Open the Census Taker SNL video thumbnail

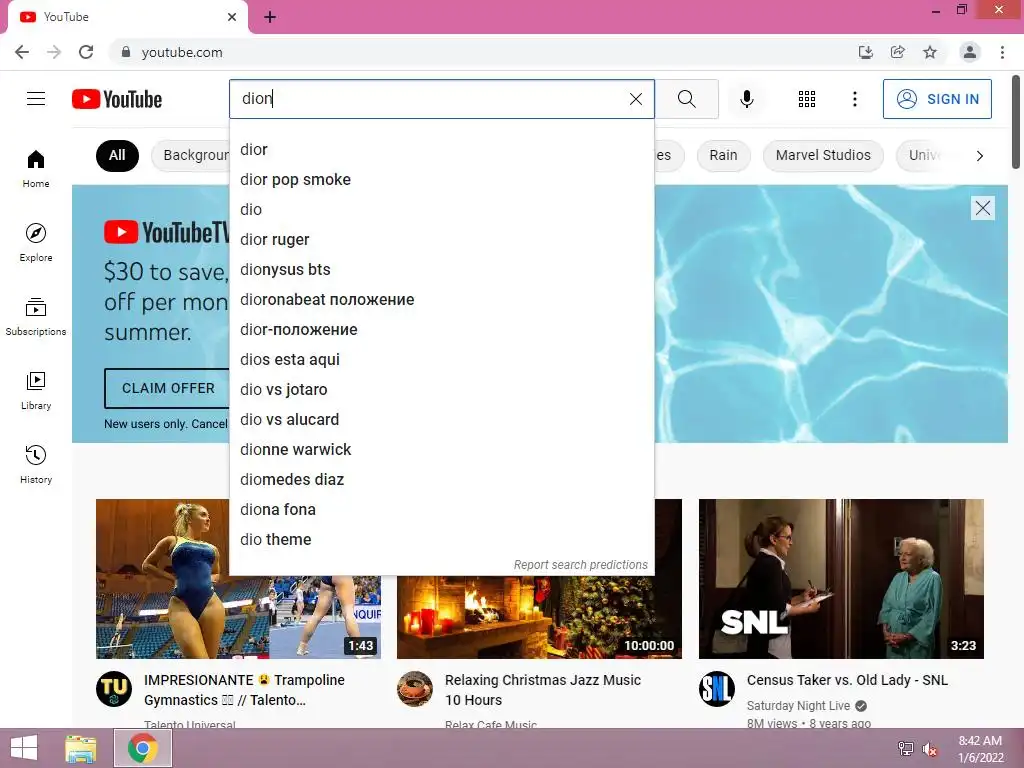[x=841, y=579]
